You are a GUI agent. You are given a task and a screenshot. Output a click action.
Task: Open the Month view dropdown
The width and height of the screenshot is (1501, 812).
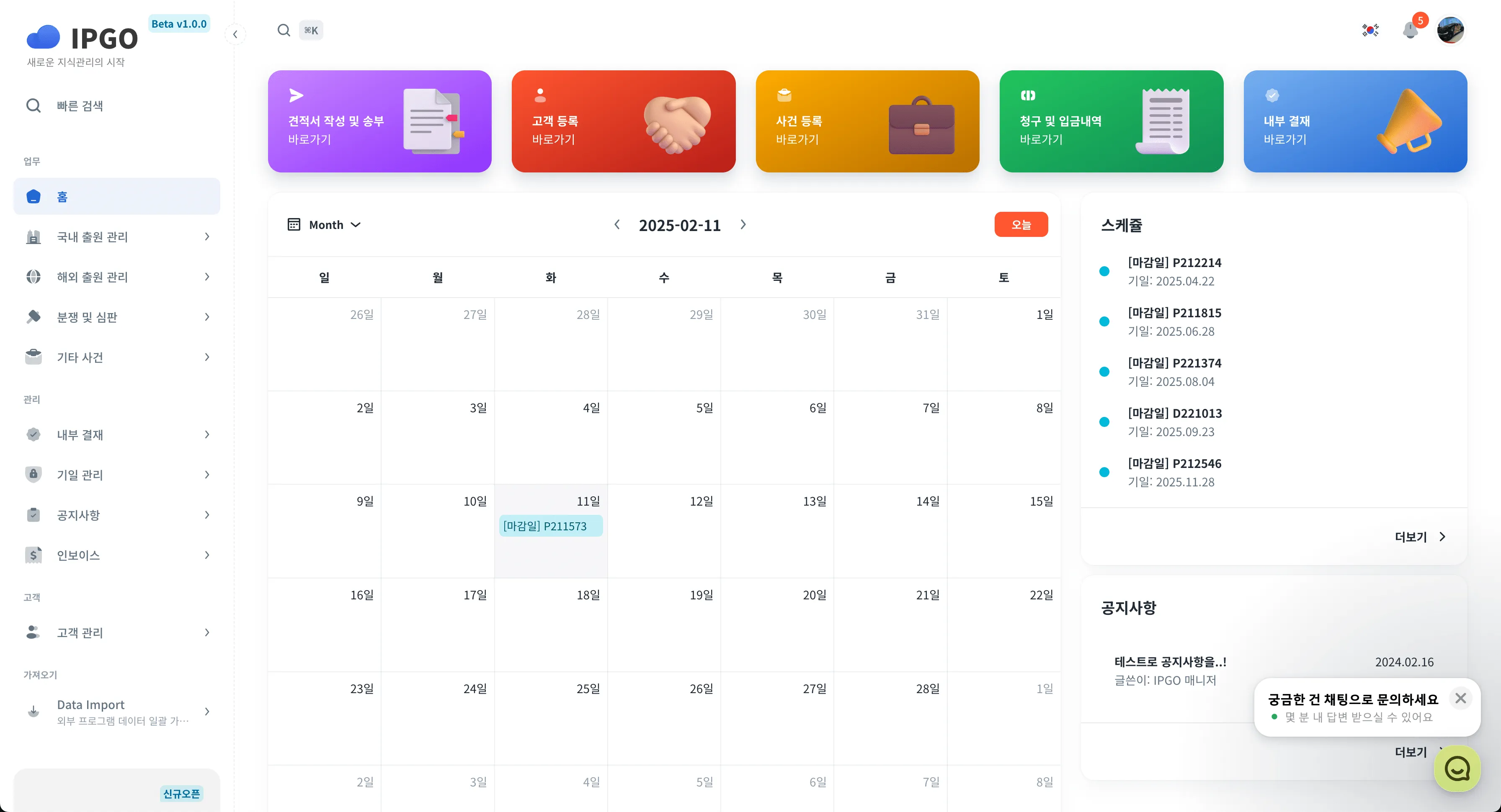coord(325,224)
